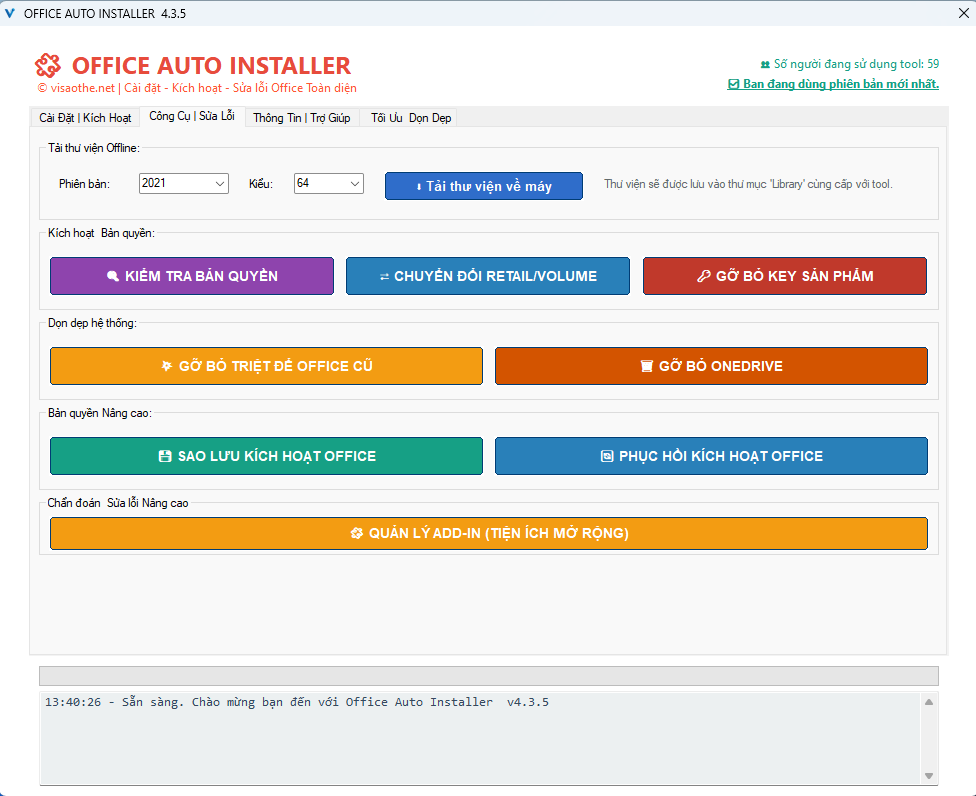Click GỠ BỎ TRIỆT ĐỂ OFFICE CŨ
The width and height of the screenshot is (976, 796).
click(x=266, y=366)
